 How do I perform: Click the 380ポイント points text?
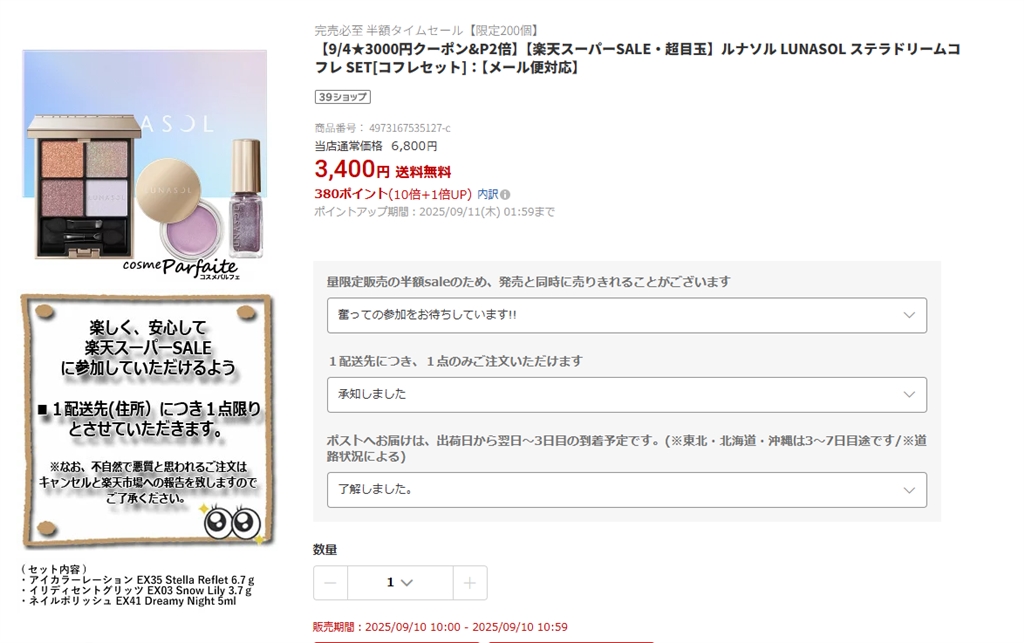pyautogui.click(x=351, y=194)
